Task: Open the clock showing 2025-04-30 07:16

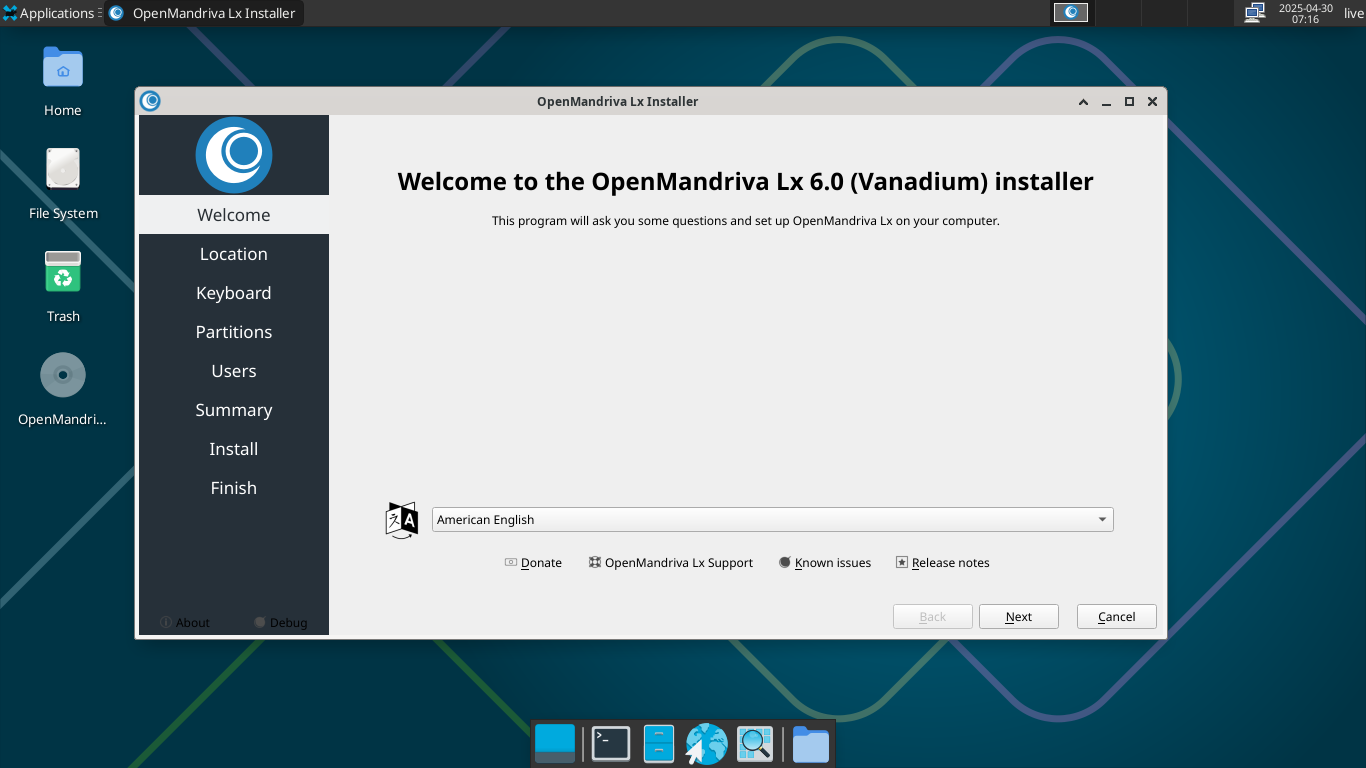Action: (1305, 13)
